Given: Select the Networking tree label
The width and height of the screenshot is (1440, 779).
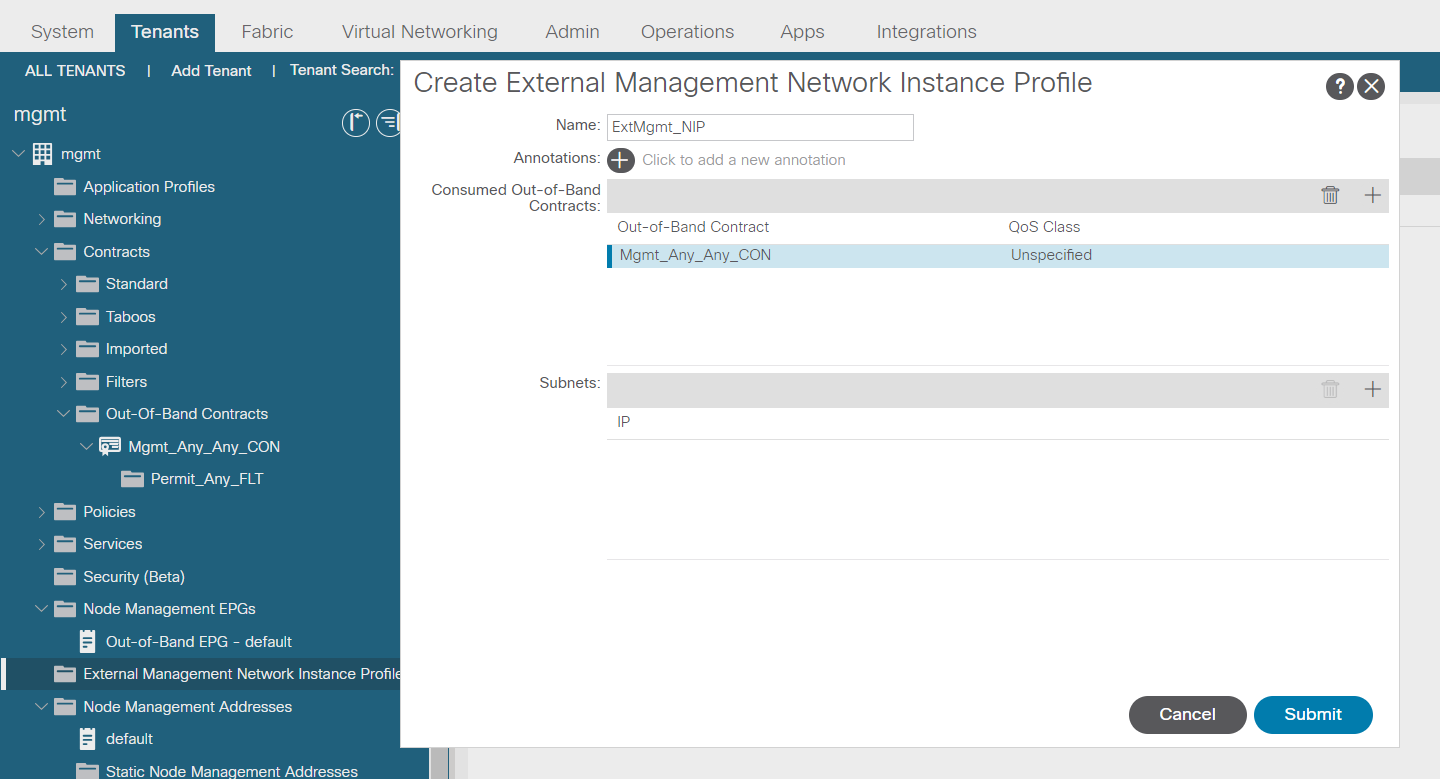Looking at the screenshot, I should [x=122, y=219].
